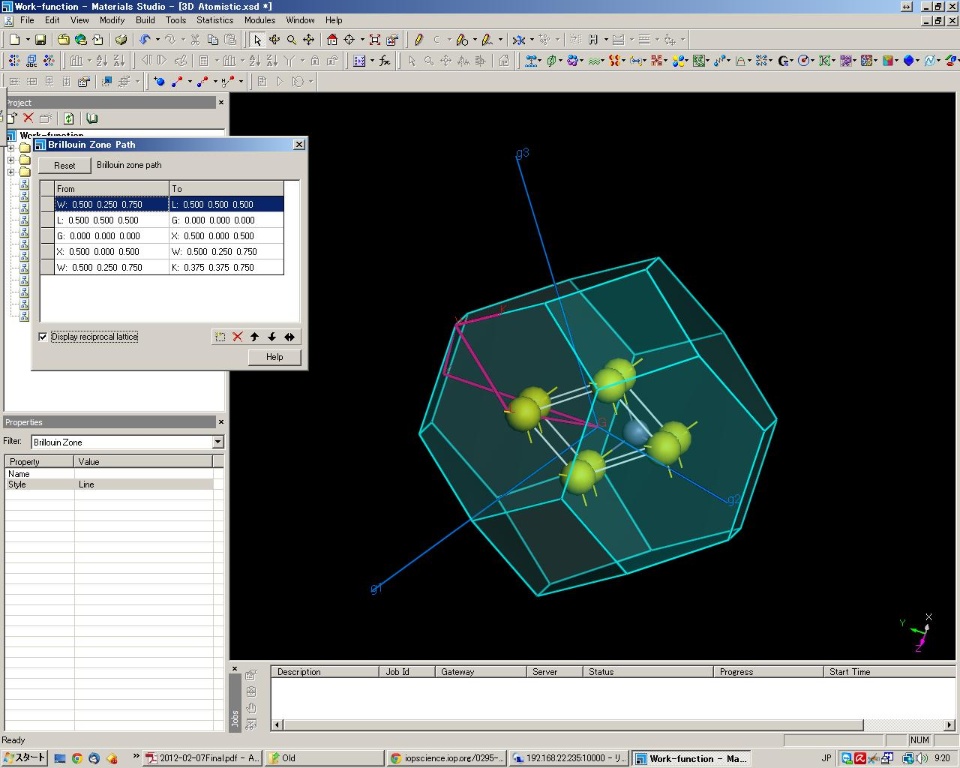The image size is (960, 768).
Task: Delete selected path row with red X
Action: click(238, 337)
